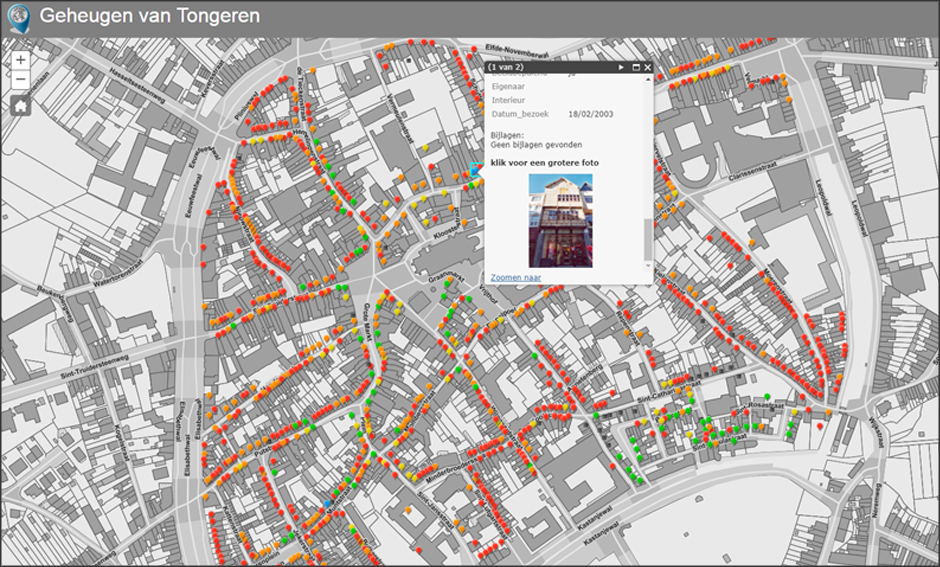Click the popup scrollbar down arrow
Screen dimensions: 940x567
click(x=647, y=266)
